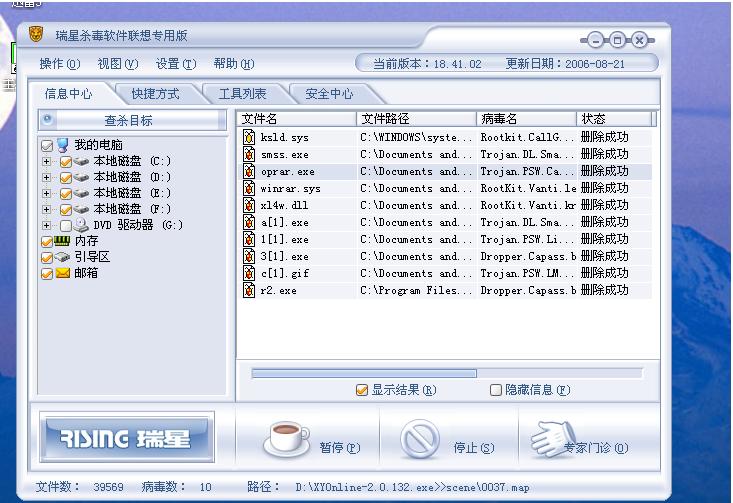The image size is (733, 503).
Task: Sort by the 病毒名 column header
Action: (526, 119)
